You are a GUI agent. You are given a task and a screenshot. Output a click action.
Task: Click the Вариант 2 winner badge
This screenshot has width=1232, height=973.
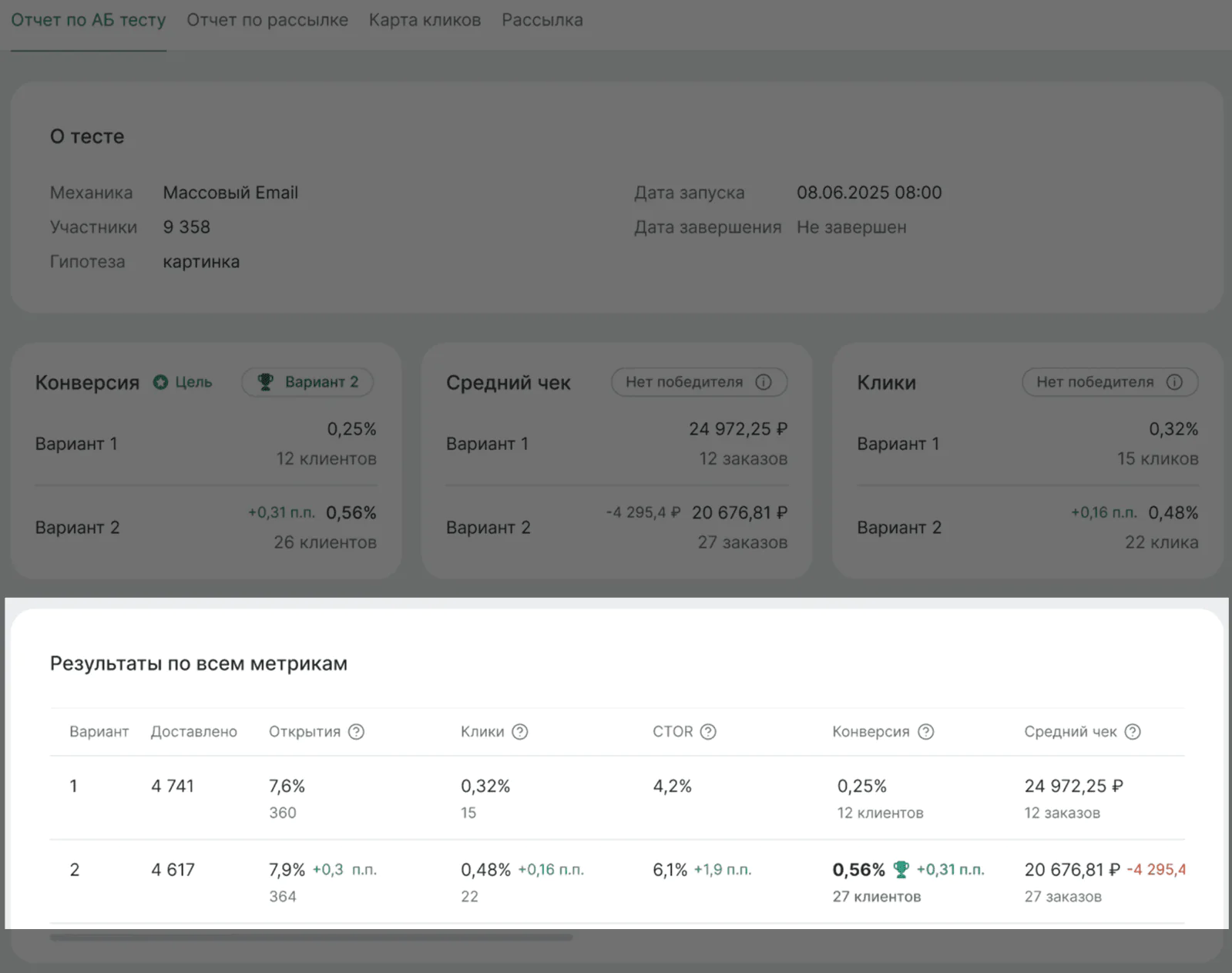(x=307, y=382)
